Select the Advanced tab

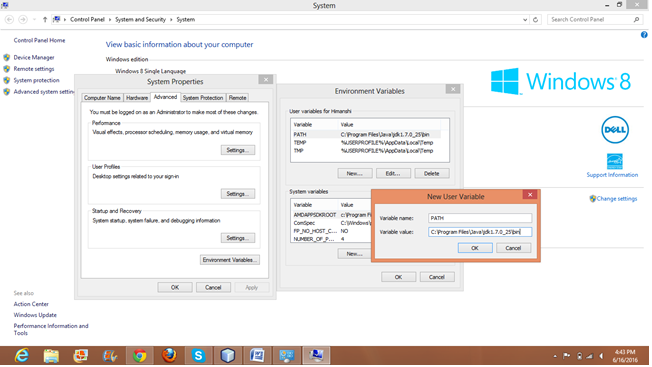click(x=165, y=97)
